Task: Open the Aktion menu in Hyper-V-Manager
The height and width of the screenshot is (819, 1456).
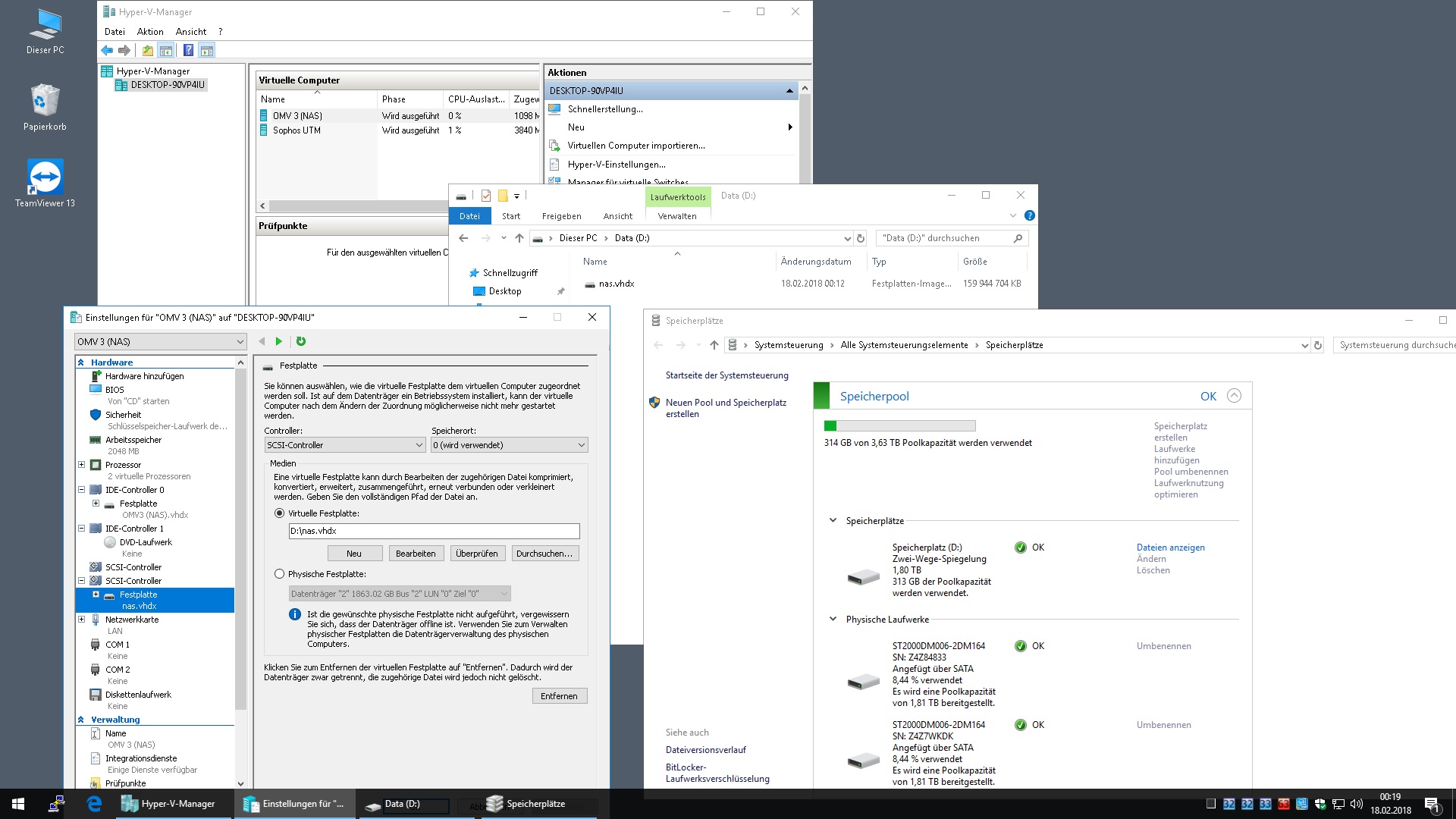Action: 149,32
